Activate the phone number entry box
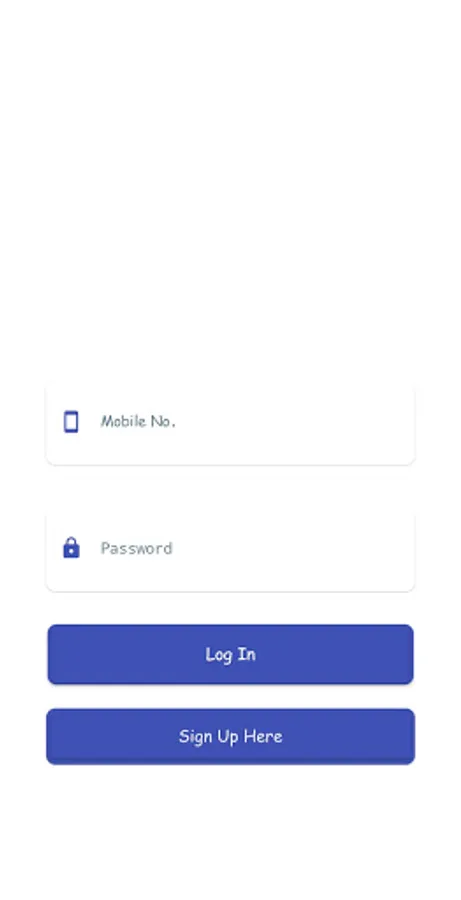Image resolution: width=461 pixels, height=900 pixels. coord(230,423)
